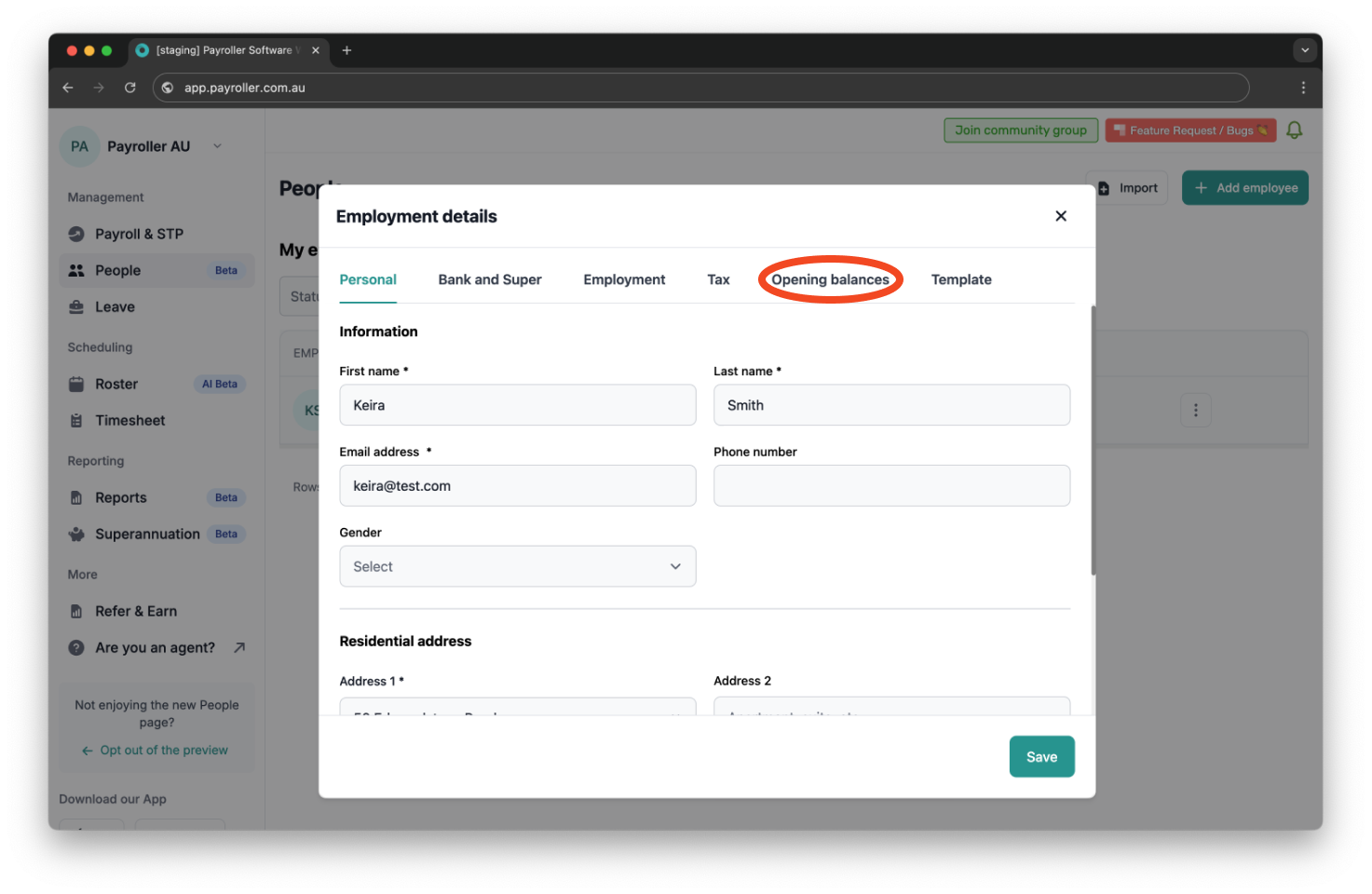Image resolution: width=1372 pixels, height=894 pixels.
Task: Switch to the Opening balances tab
Action: 830,279
